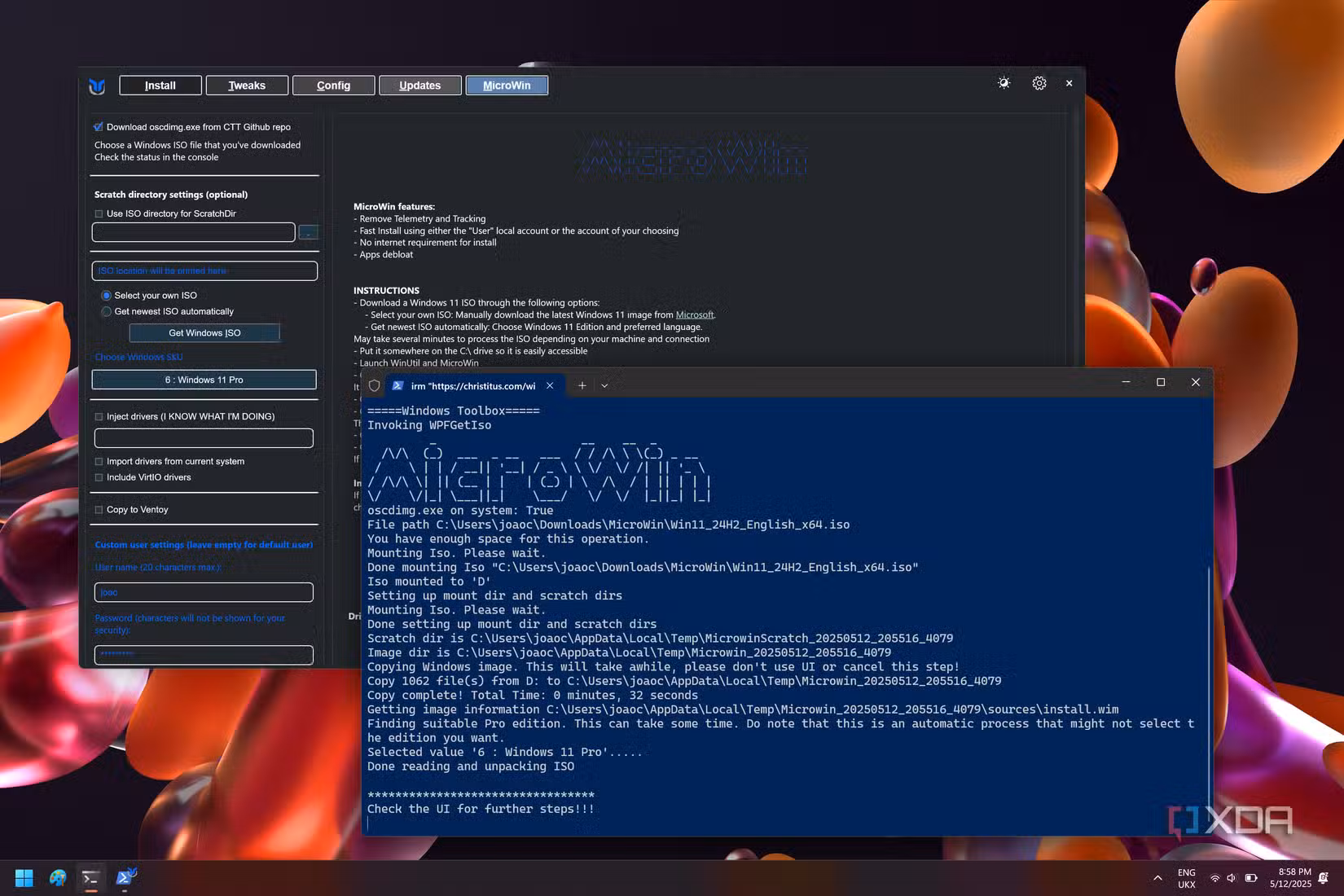Switch to the Tweaks tab
This screenshot has height=896, width=1344.
(247, 86)
